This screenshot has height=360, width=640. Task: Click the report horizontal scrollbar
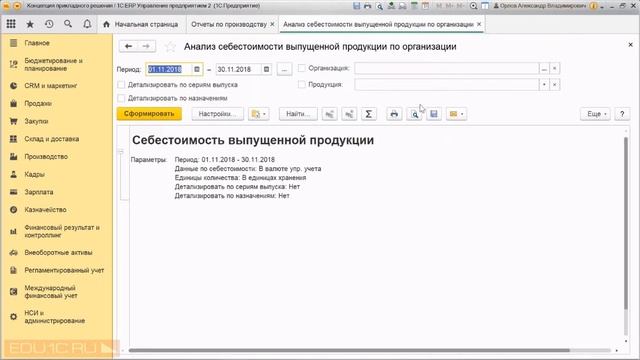pos(349,350)
